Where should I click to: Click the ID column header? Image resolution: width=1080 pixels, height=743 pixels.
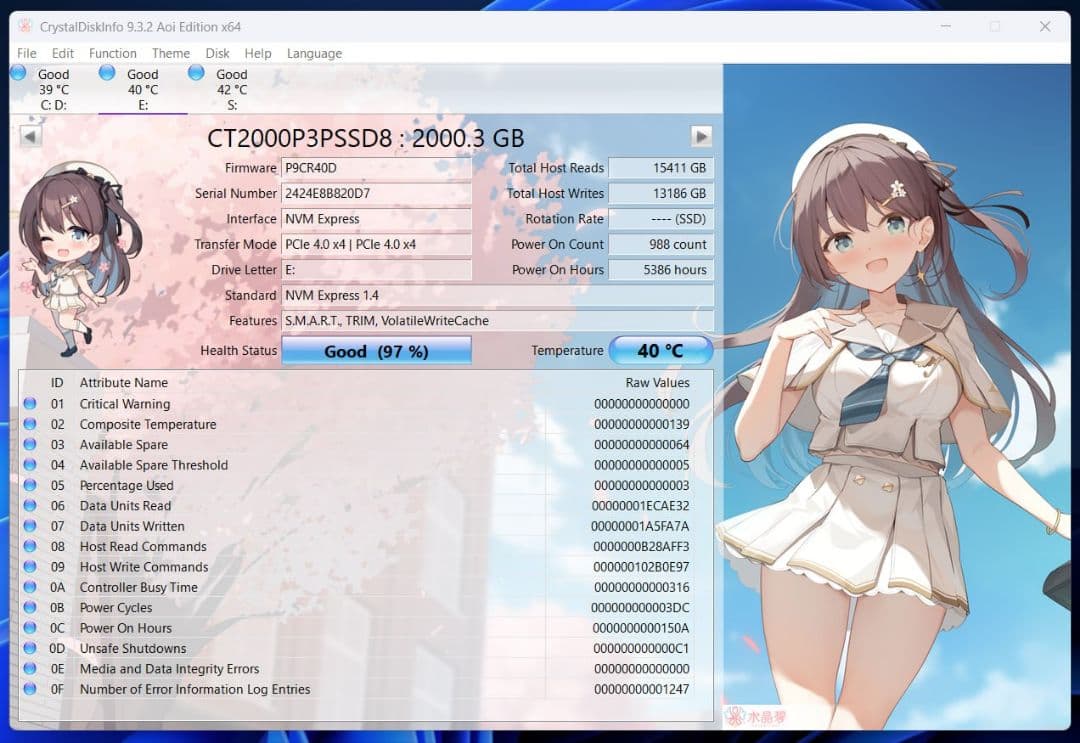tap(57, 382)
